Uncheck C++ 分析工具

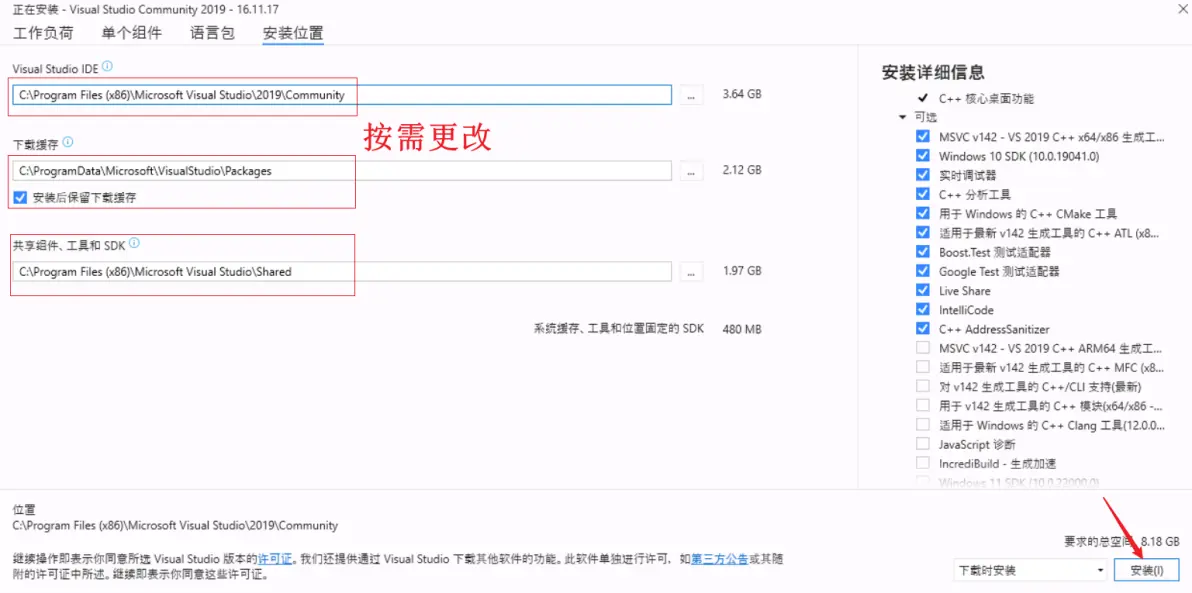pyautogui.click(x=923, y=195)
